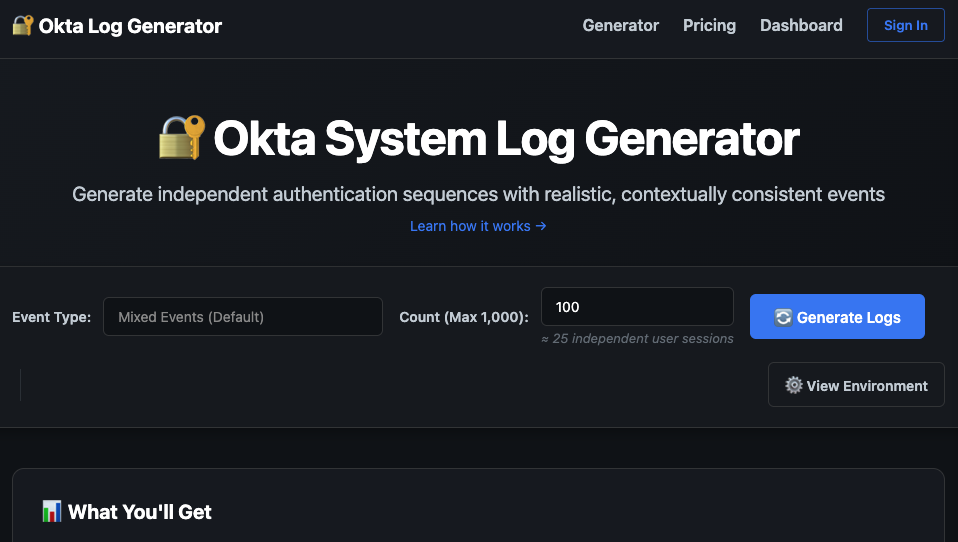Follow the Learn how it works link
Screen dimensions: 958x542
478,226
